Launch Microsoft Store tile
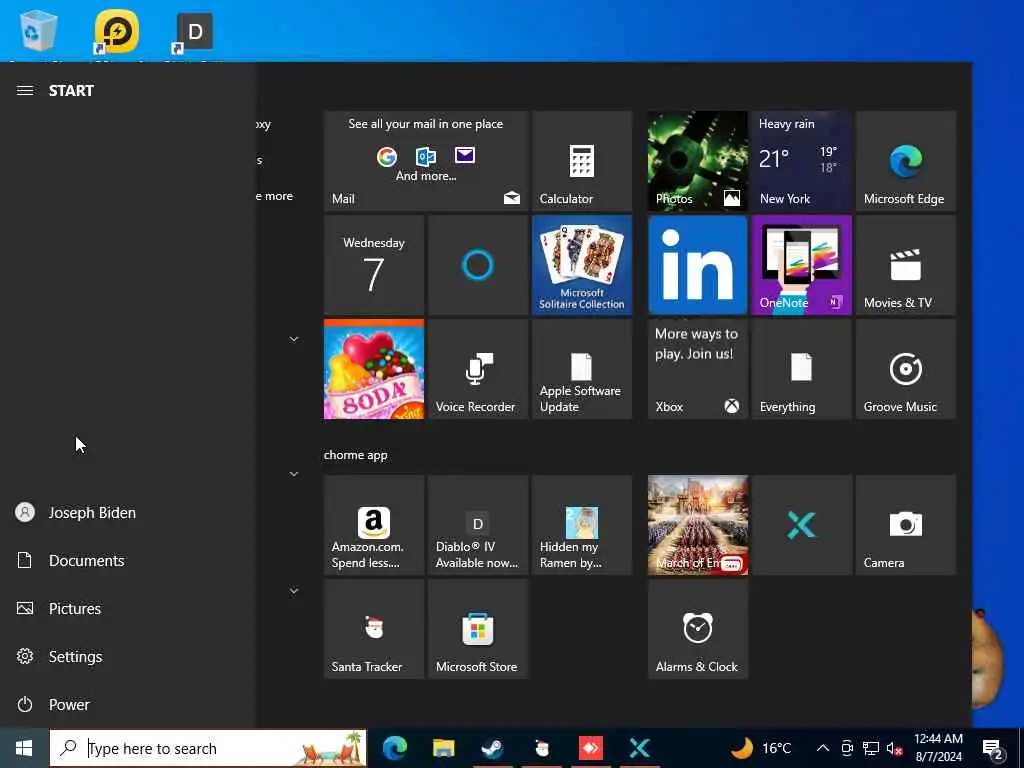1024x768 pixels. 477,629
